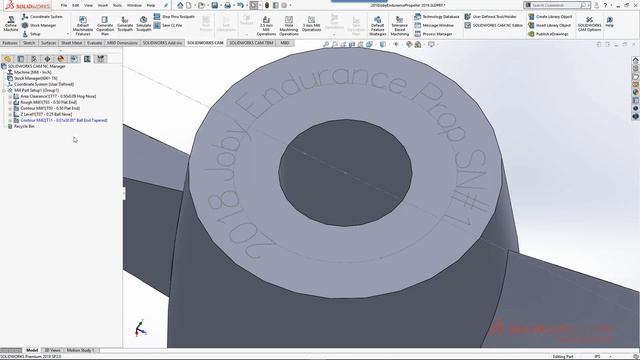Open SOLIDWORKS CAM Options
The height and width of the screenshot is (360, 640).
589,24
